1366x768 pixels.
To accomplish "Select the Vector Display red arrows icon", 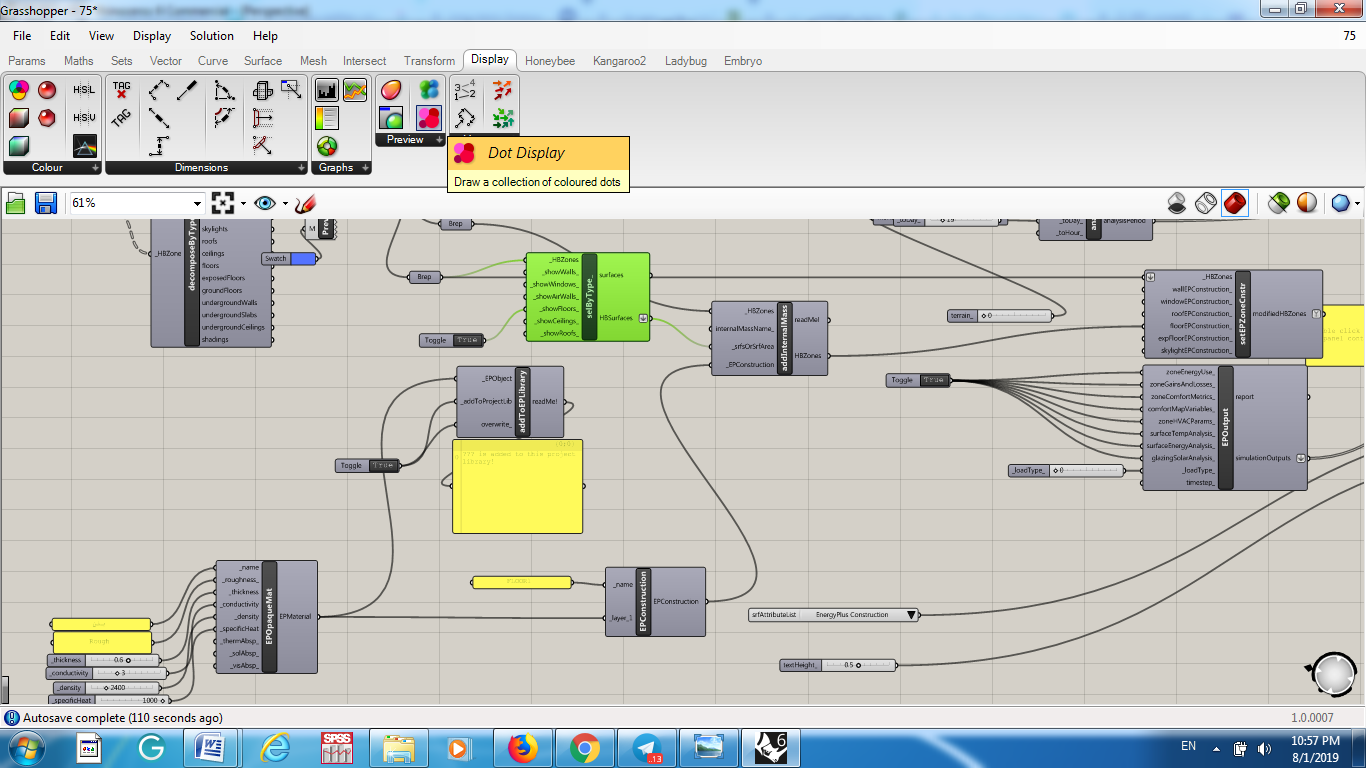I will click(x=503, y=90).
